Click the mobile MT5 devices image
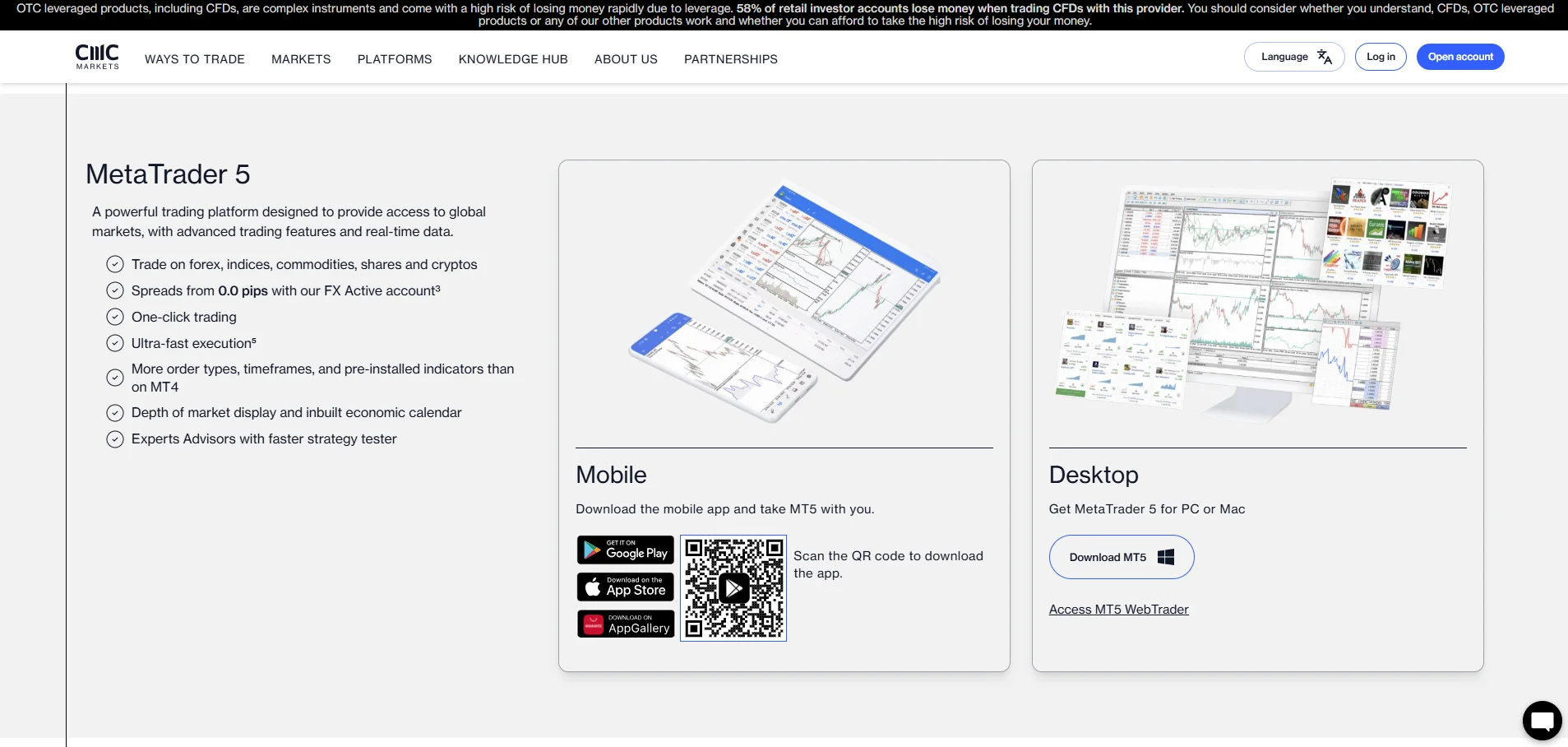This screenshot has width=1568, height=747. (x=784, y=300)
